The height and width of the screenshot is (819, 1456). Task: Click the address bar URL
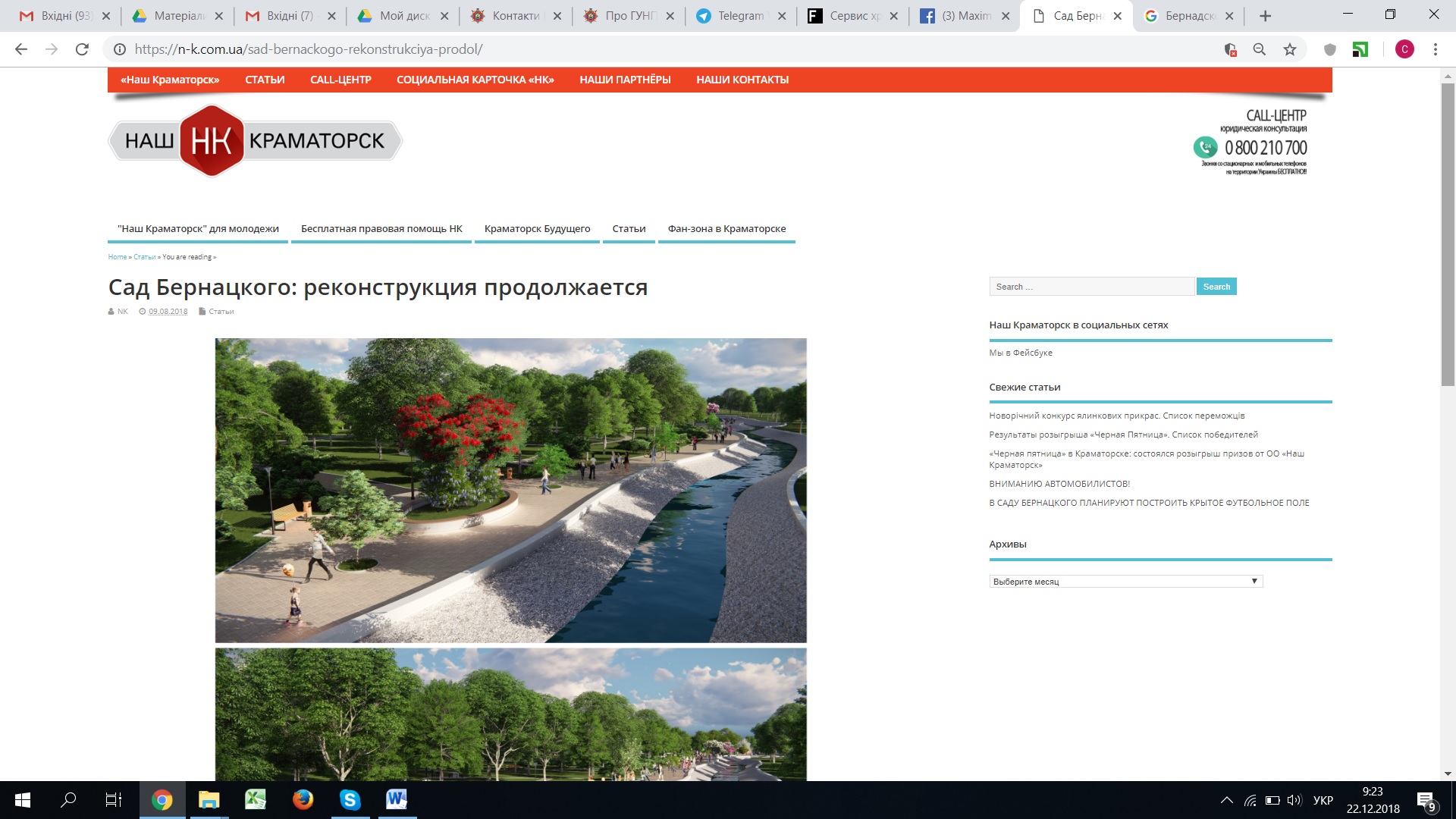[x=308, y=49]
